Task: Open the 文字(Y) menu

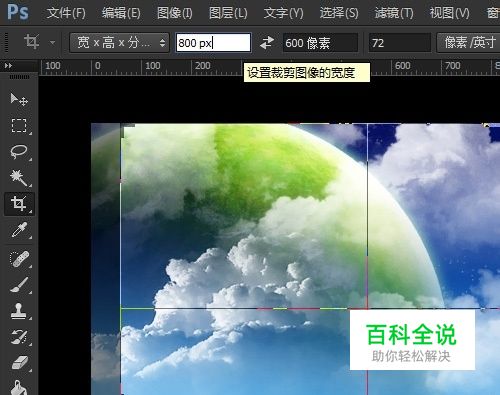Action: pos(283,13)
